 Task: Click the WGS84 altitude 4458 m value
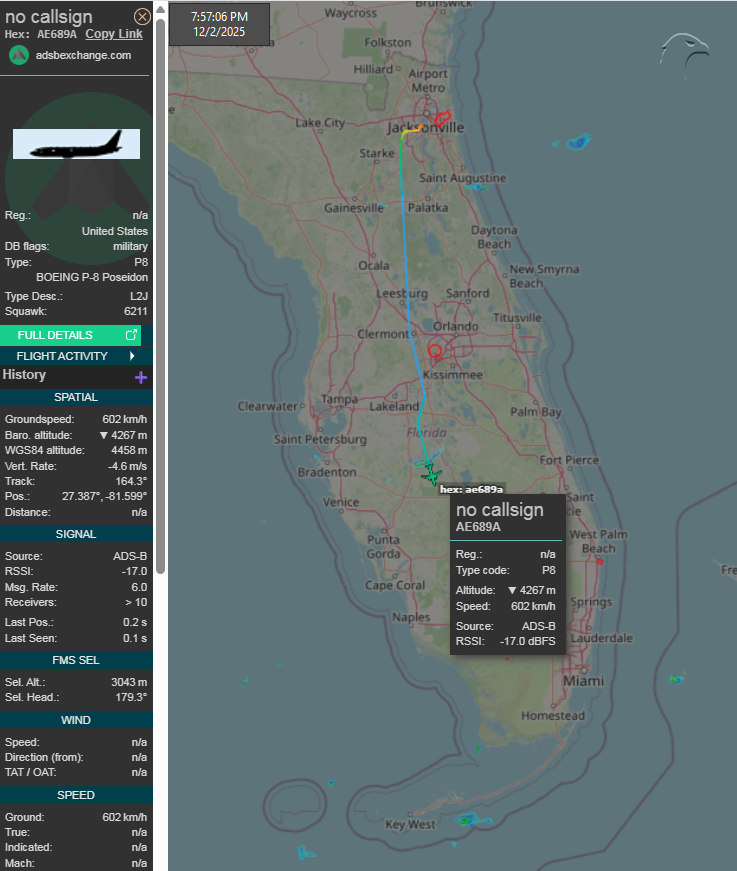click(129, 450)
